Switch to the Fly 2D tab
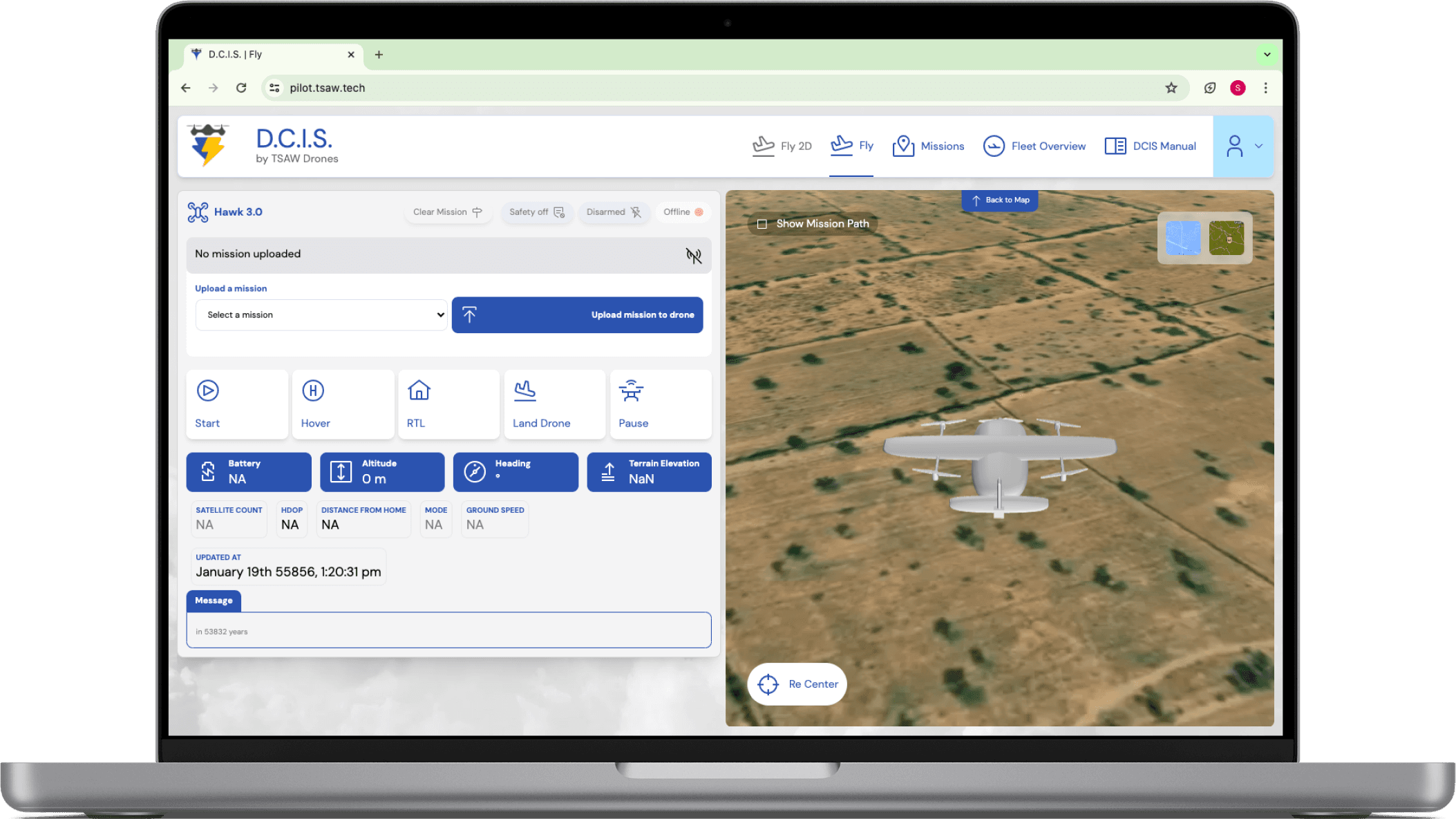Screen dimensions: 1456x819 (782, 146)
